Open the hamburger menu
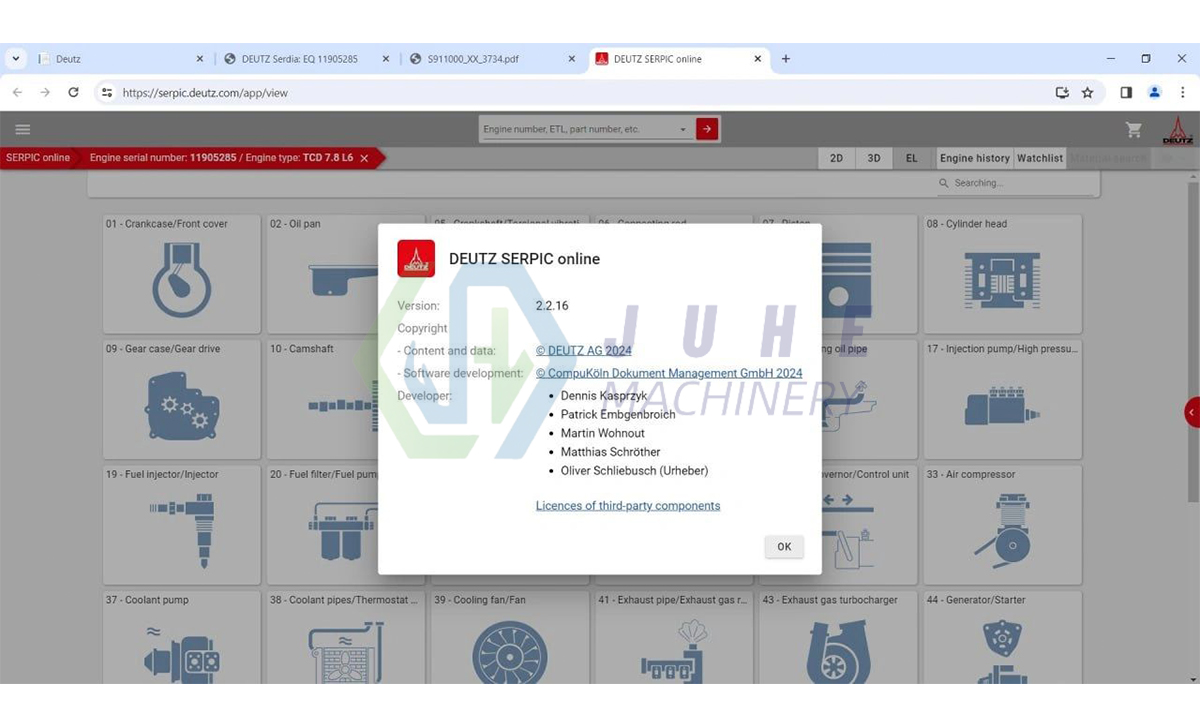Screen dimensions: 1200x728 click(x=22, y=129)
